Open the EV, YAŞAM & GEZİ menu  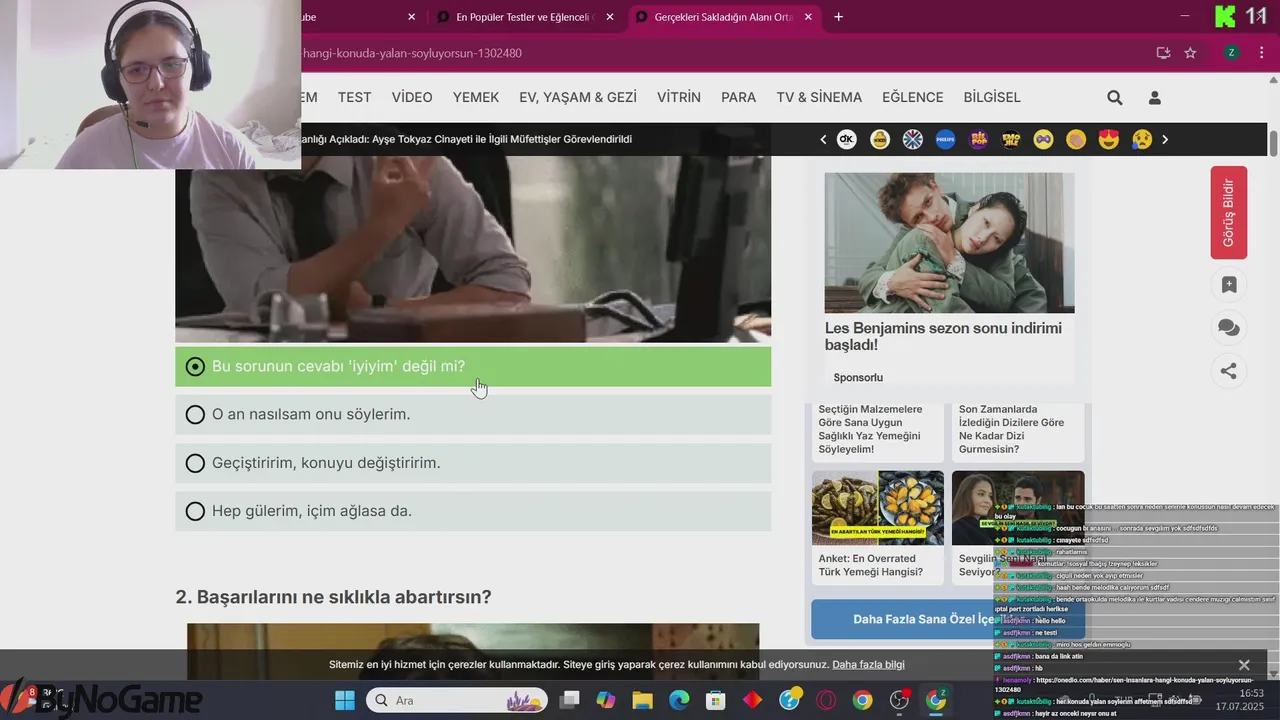pyautogui.click(x=578, y=97)
